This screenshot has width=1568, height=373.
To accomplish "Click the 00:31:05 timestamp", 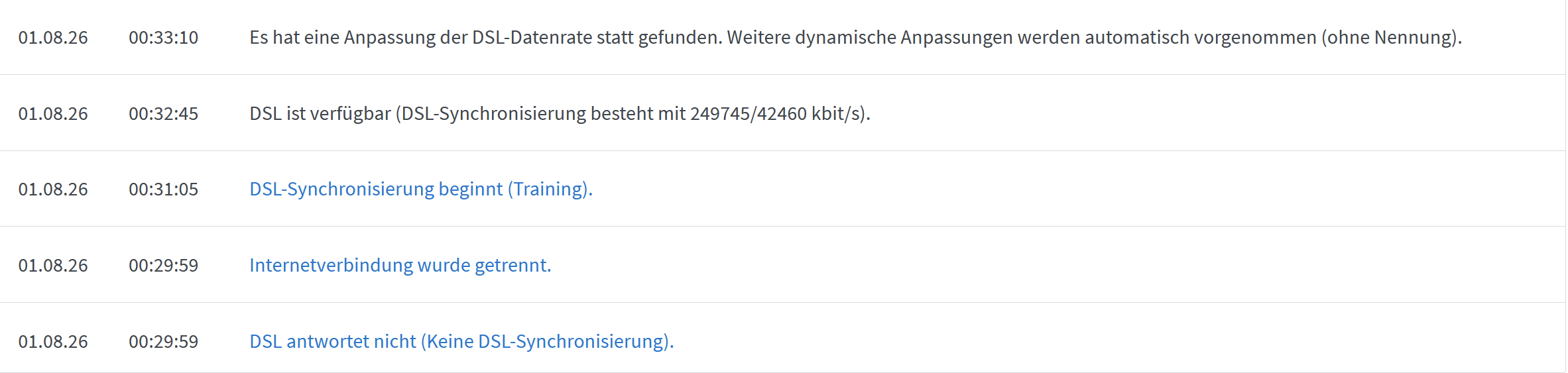I will point(164,189).
